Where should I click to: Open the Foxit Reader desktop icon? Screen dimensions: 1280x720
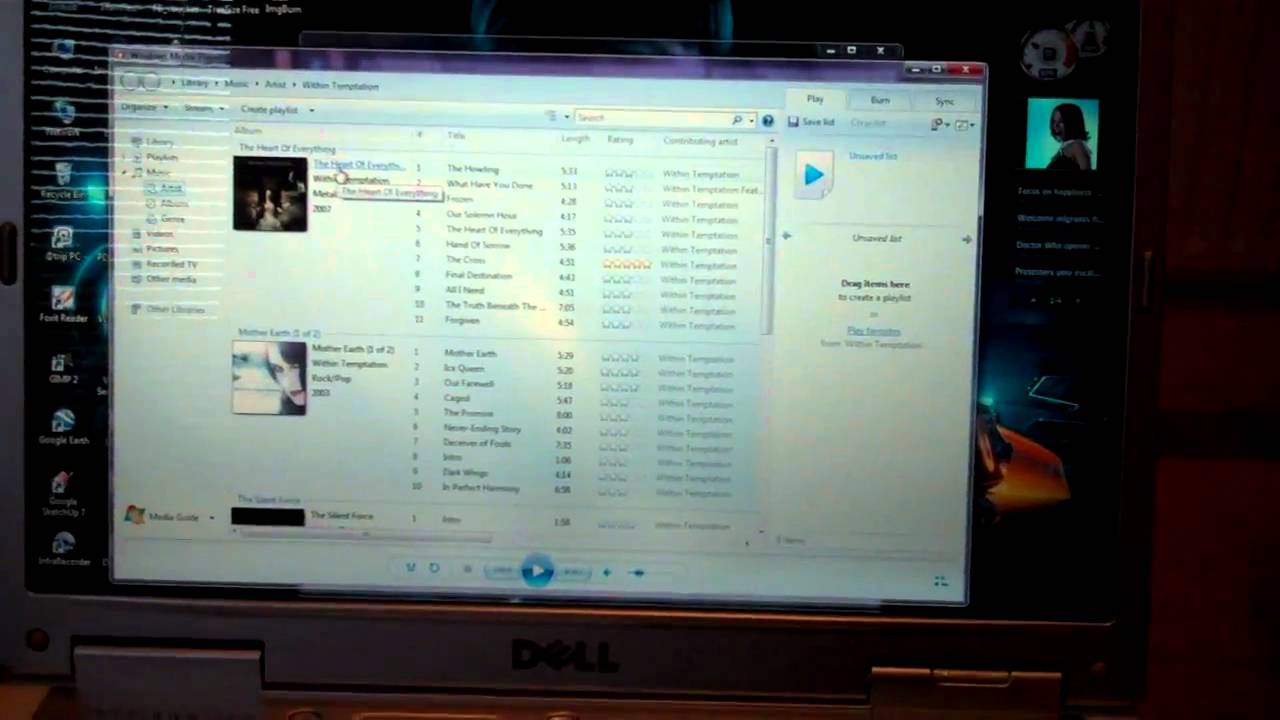click(63, 305)
